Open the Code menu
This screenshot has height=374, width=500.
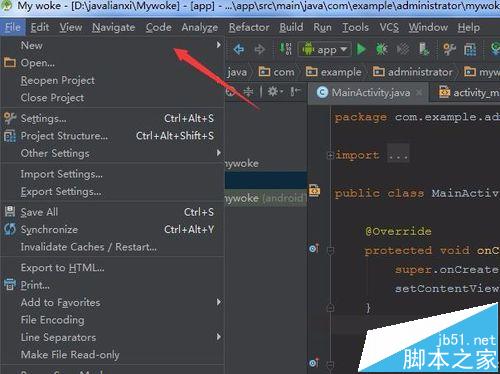pyautogui.click(x=158, y=27)
